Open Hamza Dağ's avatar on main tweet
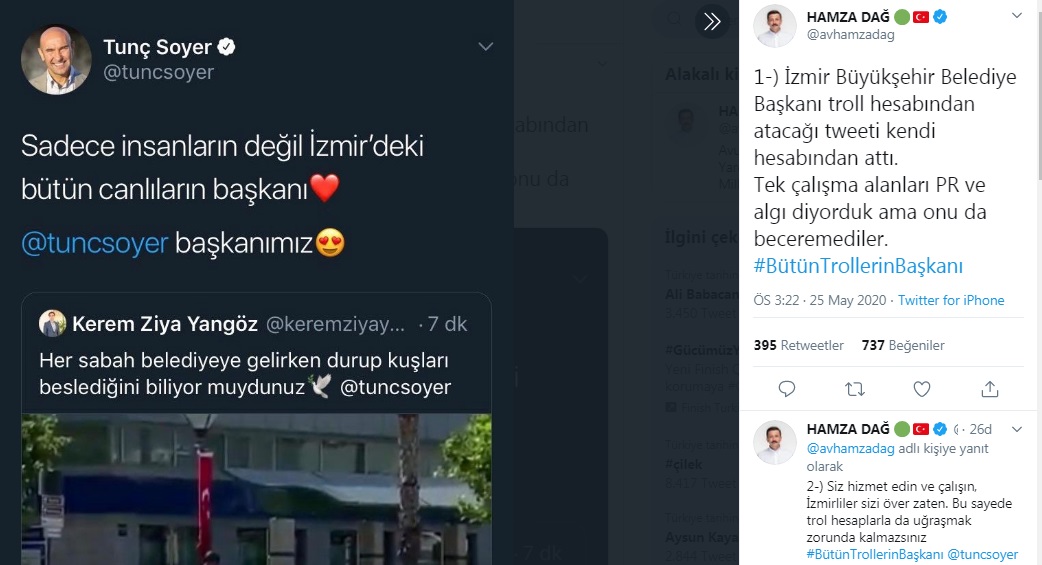This screenshot has width=1042, height=565. [x=775, y=26]
